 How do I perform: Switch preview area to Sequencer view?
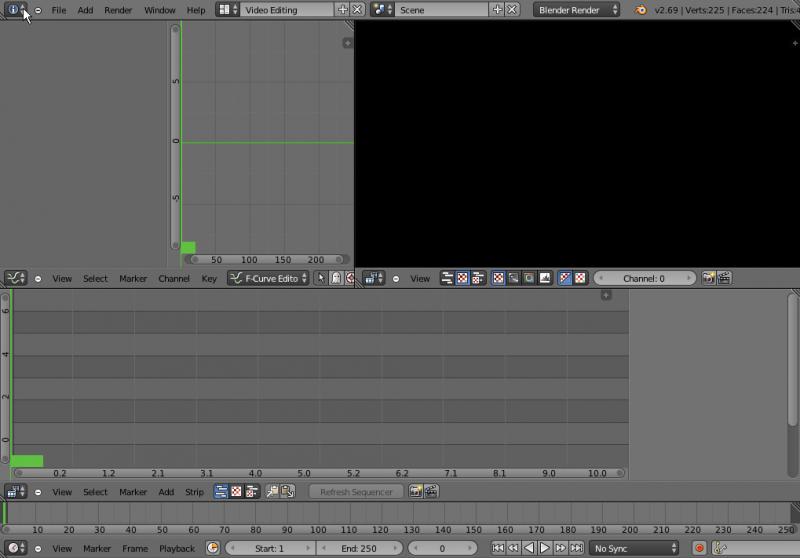point(447,278)
